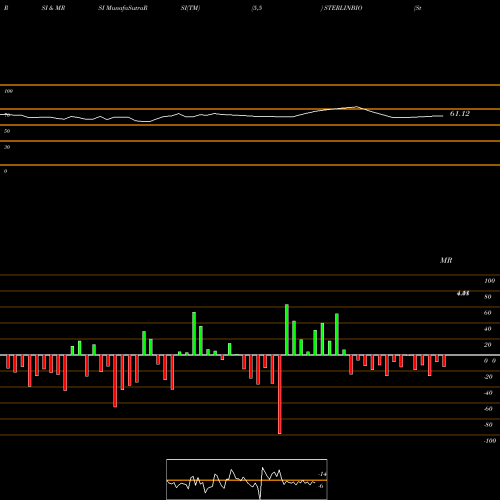Click the 30 label on RSI left axis
500x500 pixels.
click(7, 147)
